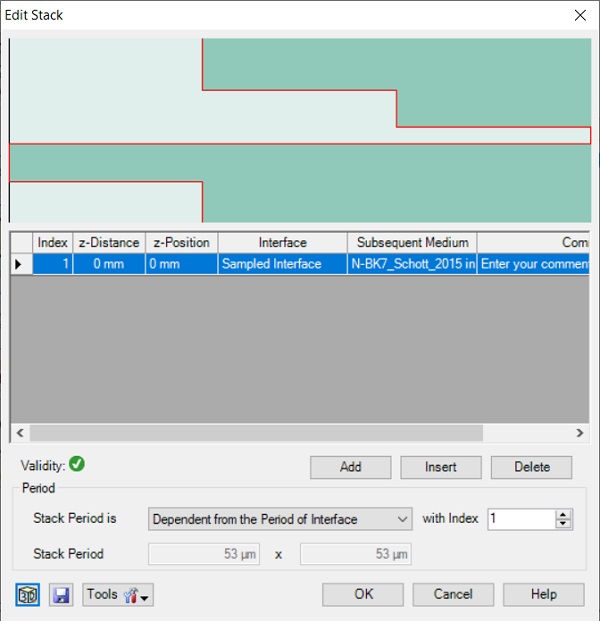Decrease the with Index value

pos(563,524)
